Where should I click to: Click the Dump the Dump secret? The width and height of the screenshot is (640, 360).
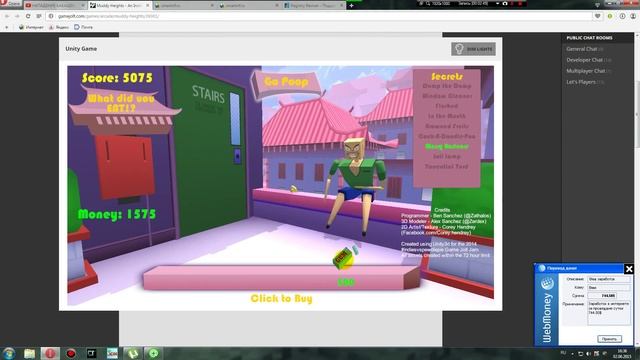pos(447,86)
